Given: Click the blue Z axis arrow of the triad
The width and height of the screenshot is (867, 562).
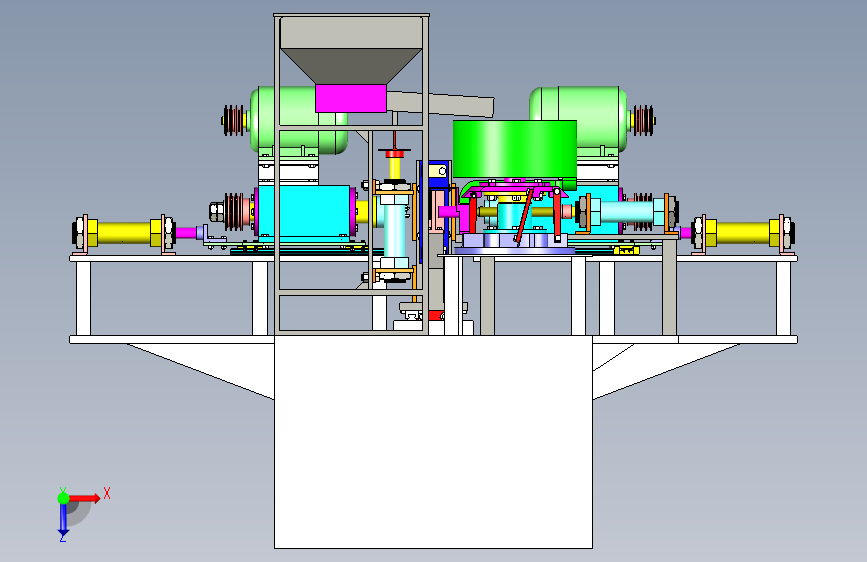Looking at the screenshot, I should (x=63, y=519).
